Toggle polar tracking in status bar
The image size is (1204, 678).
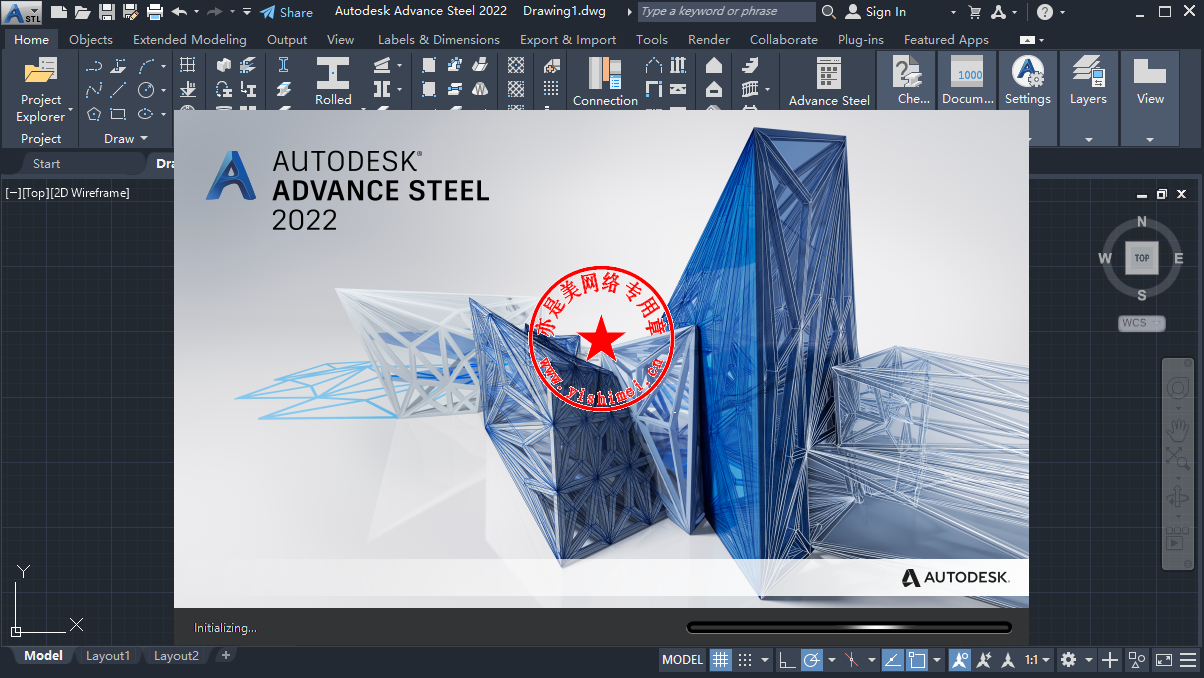click(811, 660)
